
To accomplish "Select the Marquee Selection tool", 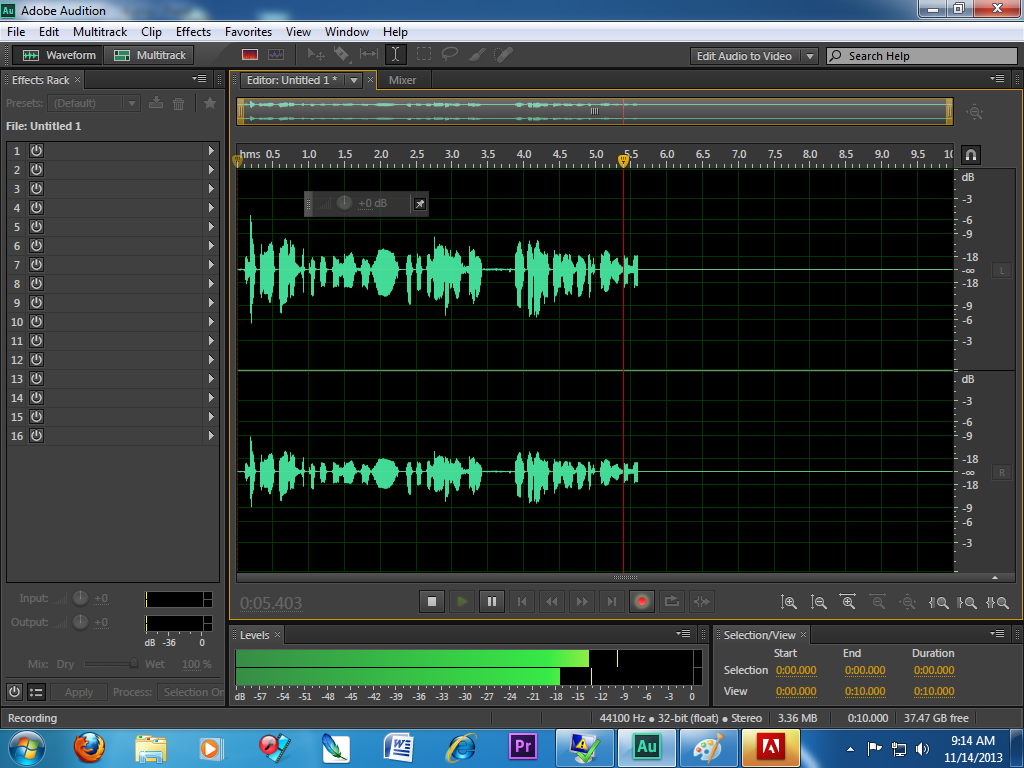I will click(424, 55).
